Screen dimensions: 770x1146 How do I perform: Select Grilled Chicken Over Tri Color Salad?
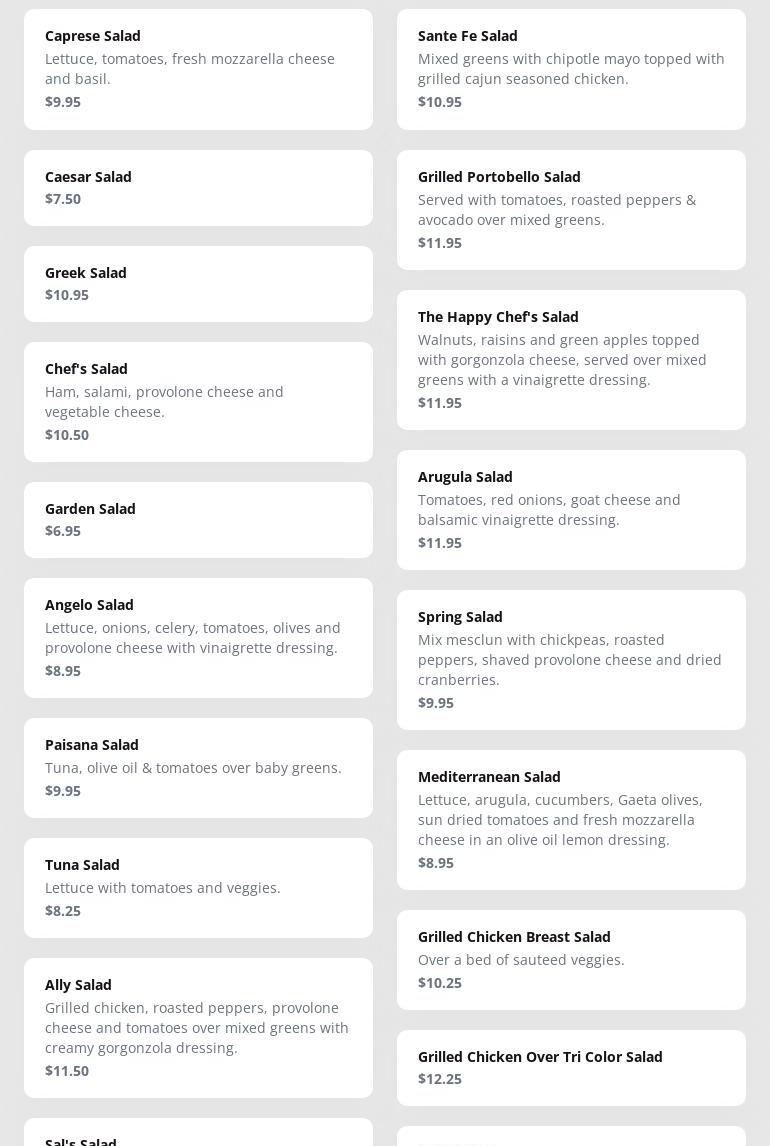[x=571, y=1068]
